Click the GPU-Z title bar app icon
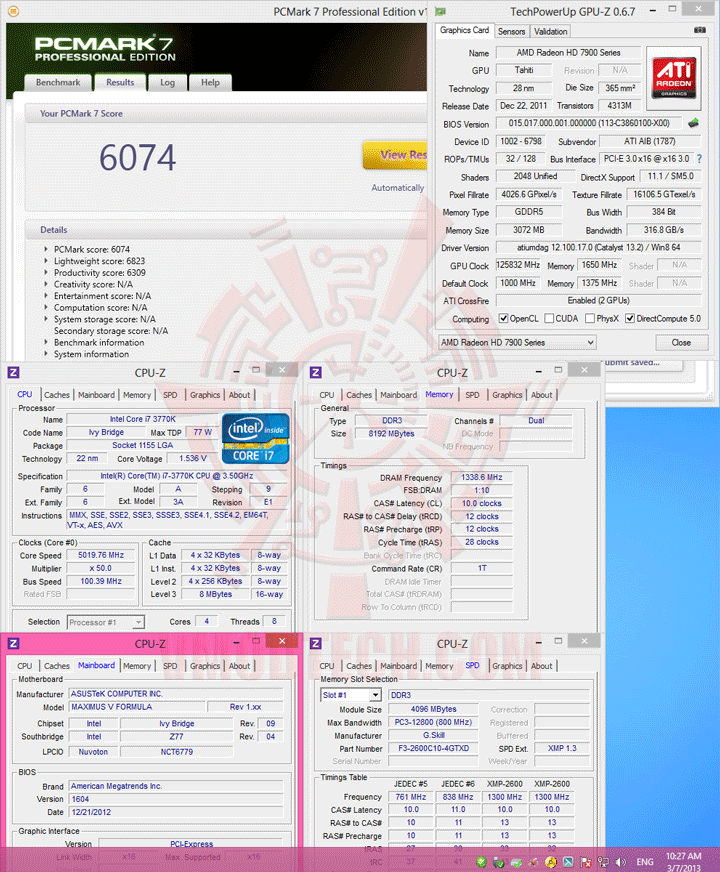The image size is (720, 872). (441, 11)
